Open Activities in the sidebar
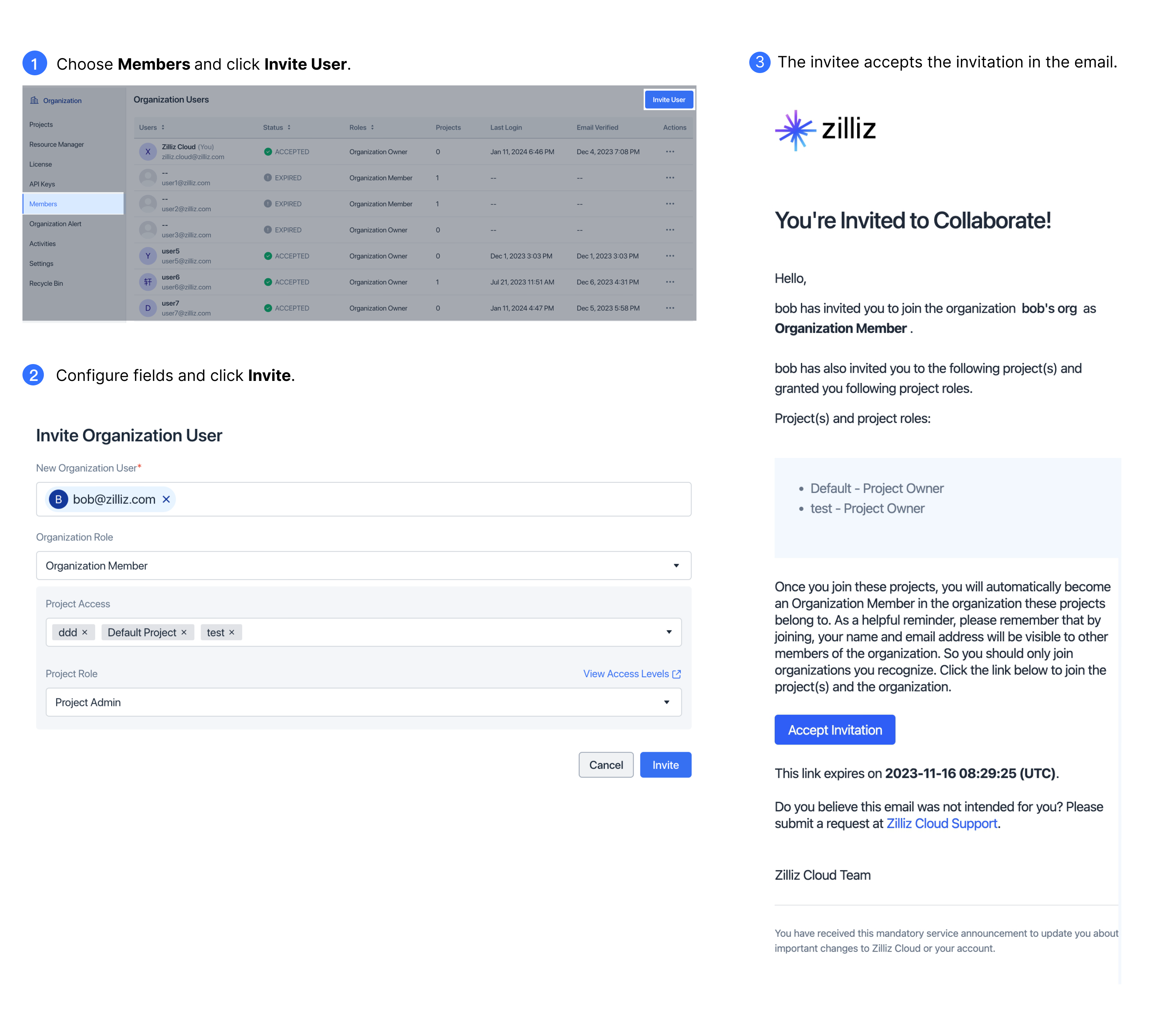This screenshot has height=1036, width=1175. coord(43,244)
